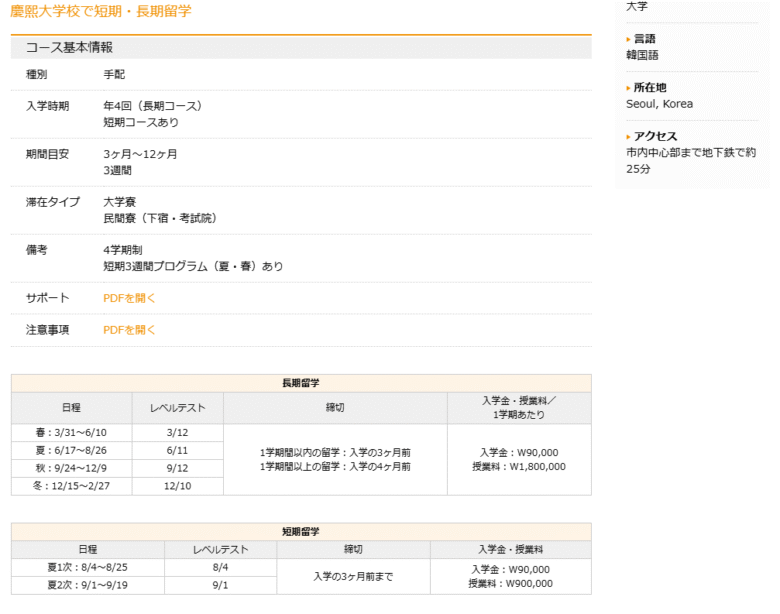This screenshot has width=780, height=614.
Task: Select the text 1学期間以内の留学：入学の3ヶ月前
Action: point(335,453)
